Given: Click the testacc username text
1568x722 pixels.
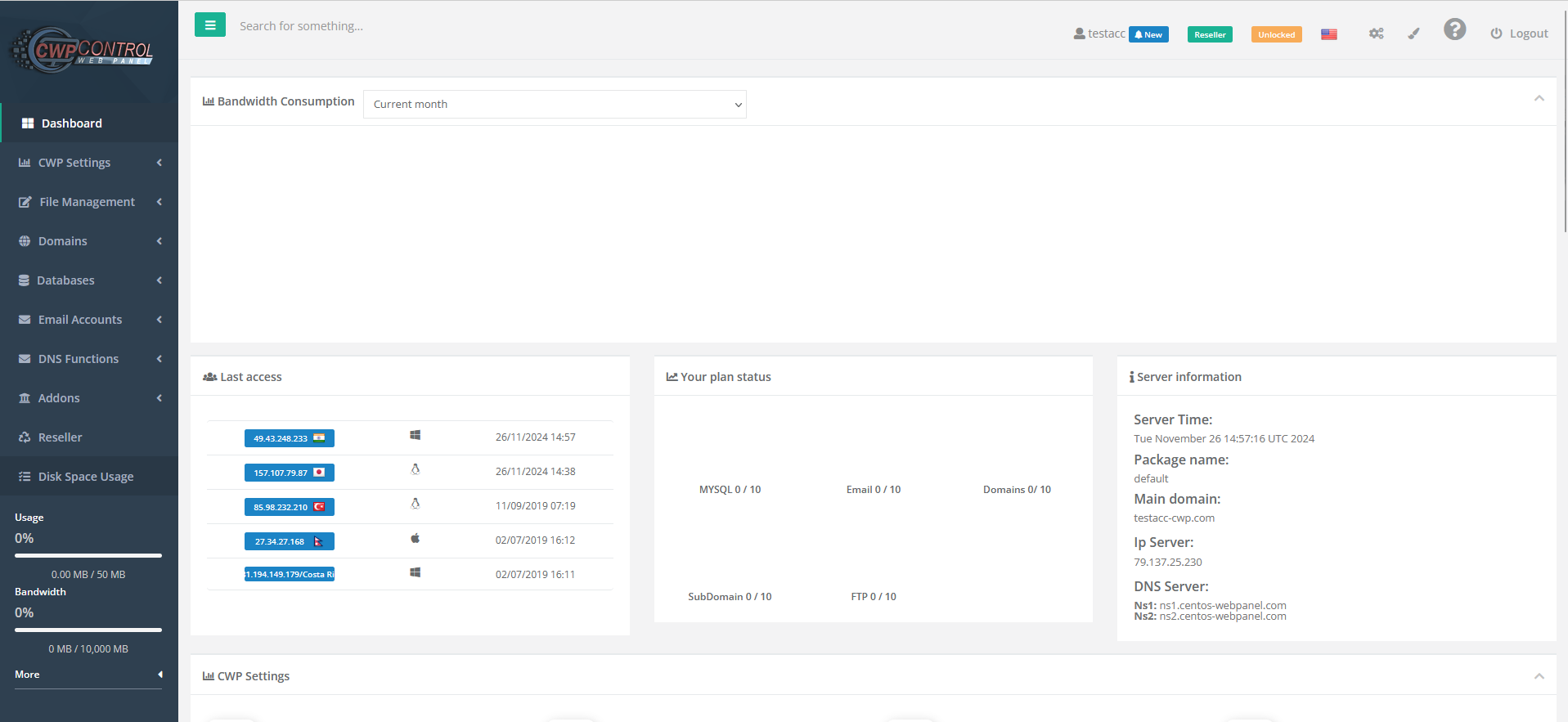Looking at the screenshot, I should click(x=1107, y=34).
